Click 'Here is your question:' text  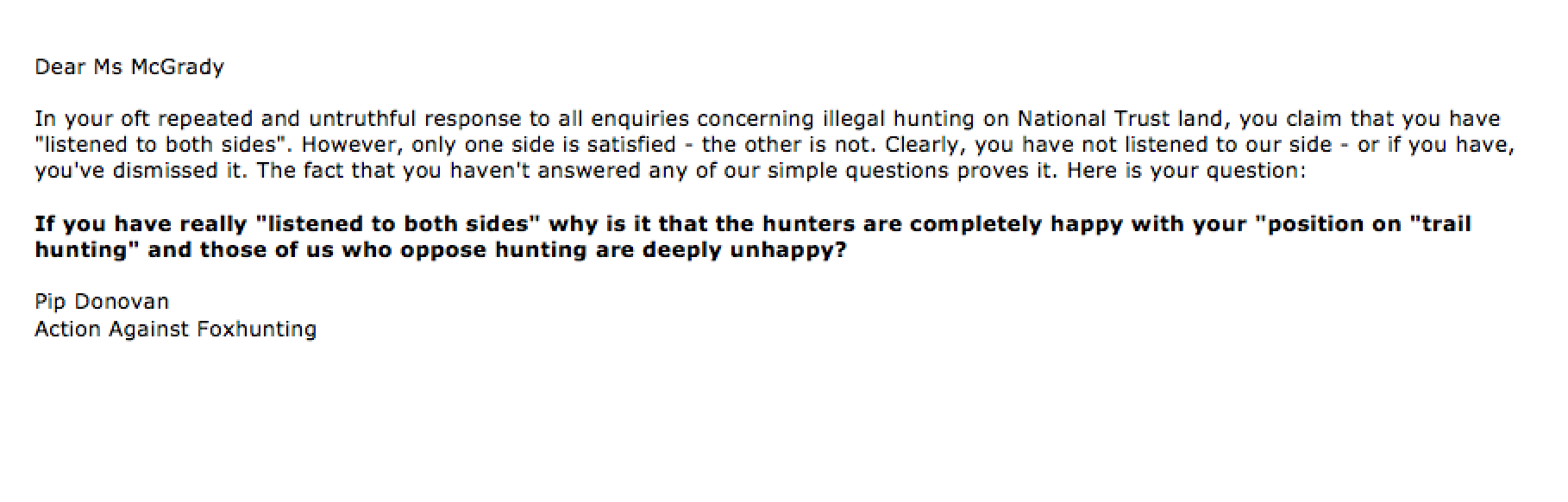pyautogui.click(x=1187, y=171)
